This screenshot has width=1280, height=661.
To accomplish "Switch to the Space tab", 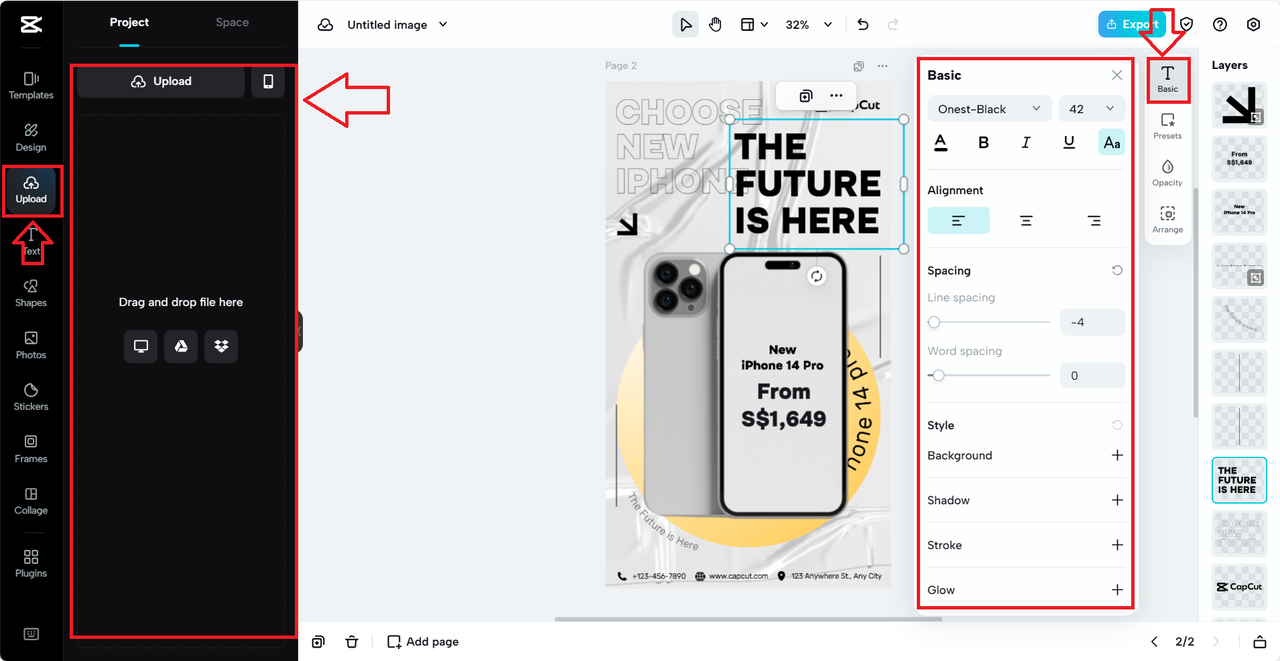I will coord(232,23).
